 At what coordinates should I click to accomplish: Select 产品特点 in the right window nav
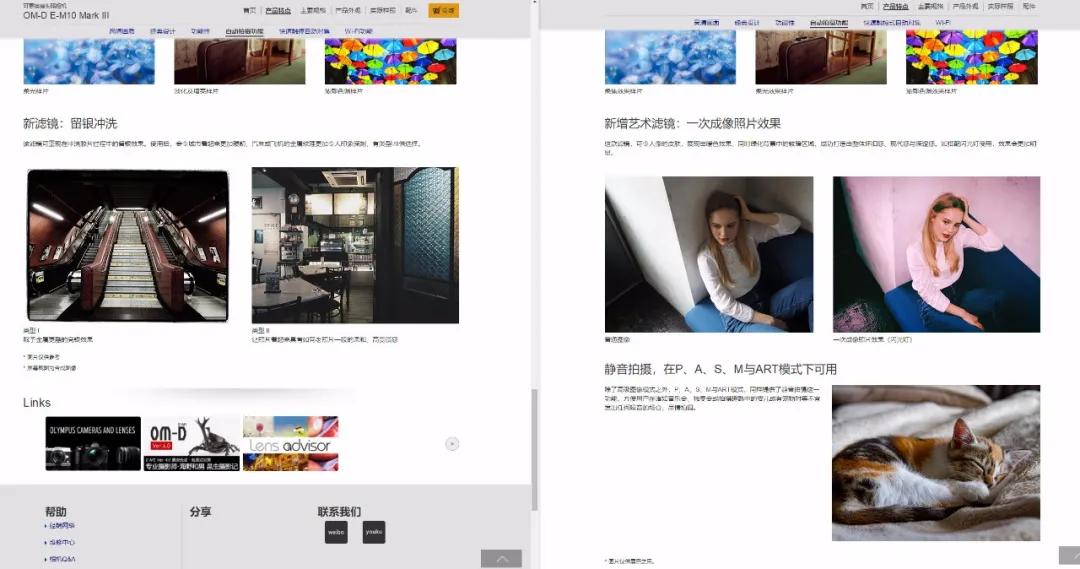click(x=895, y=6)
